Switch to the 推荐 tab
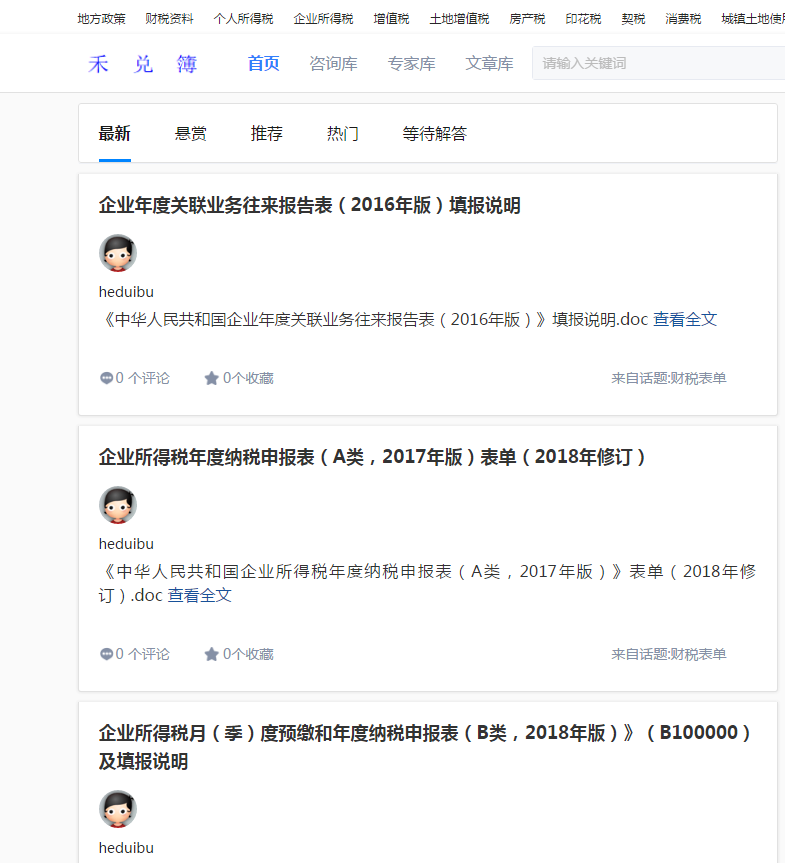The image size is (785, 863). pyautogui.click(x=266, y=134)
